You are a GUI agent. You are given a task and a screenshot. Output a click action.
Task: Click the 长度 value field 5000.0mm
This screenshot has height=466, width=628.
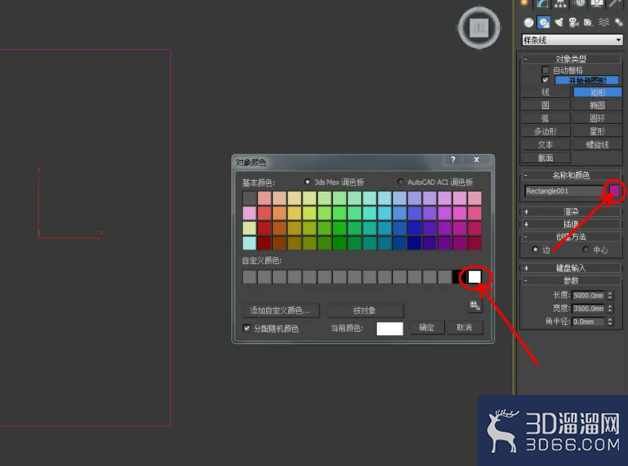click(x=588, y=295)
